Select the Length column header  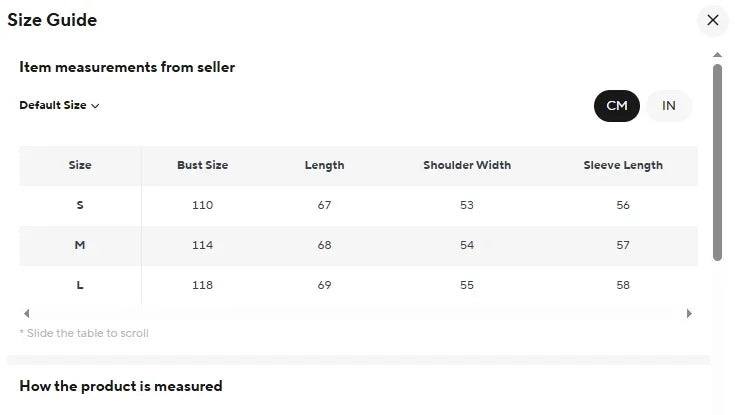324,165
